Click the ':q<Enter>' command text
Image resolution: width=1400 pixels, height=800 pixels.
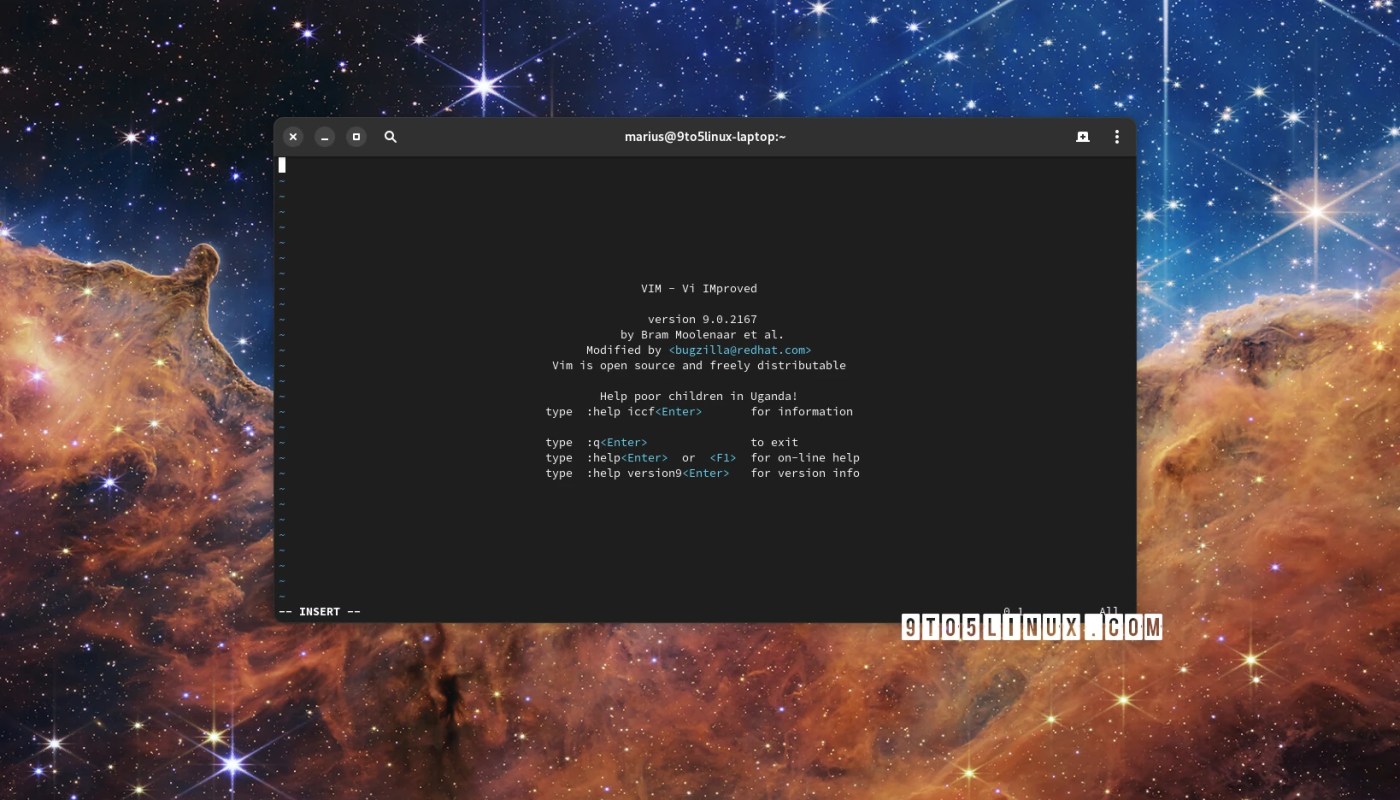(x=617, y=442)
